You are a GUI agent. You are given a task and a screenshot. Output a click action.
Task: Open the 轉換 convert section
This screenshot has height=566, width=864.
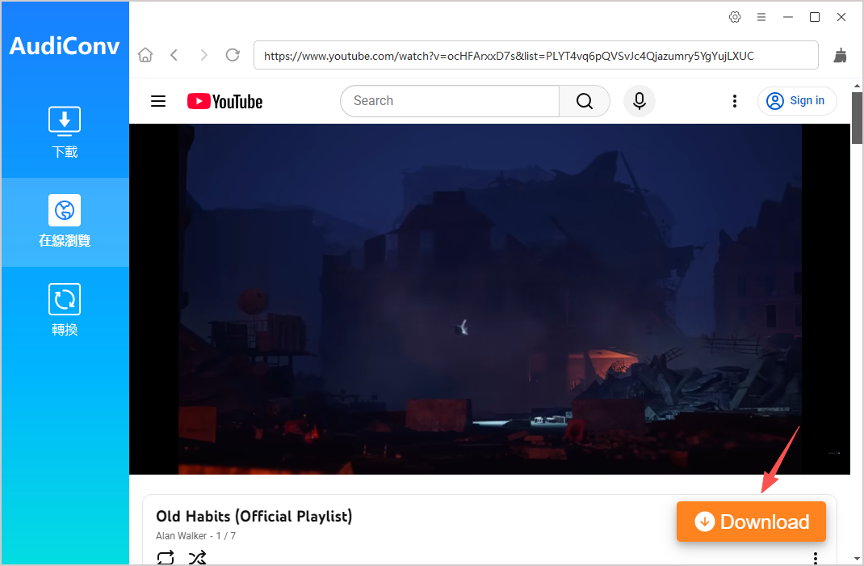tap(65, 311)
